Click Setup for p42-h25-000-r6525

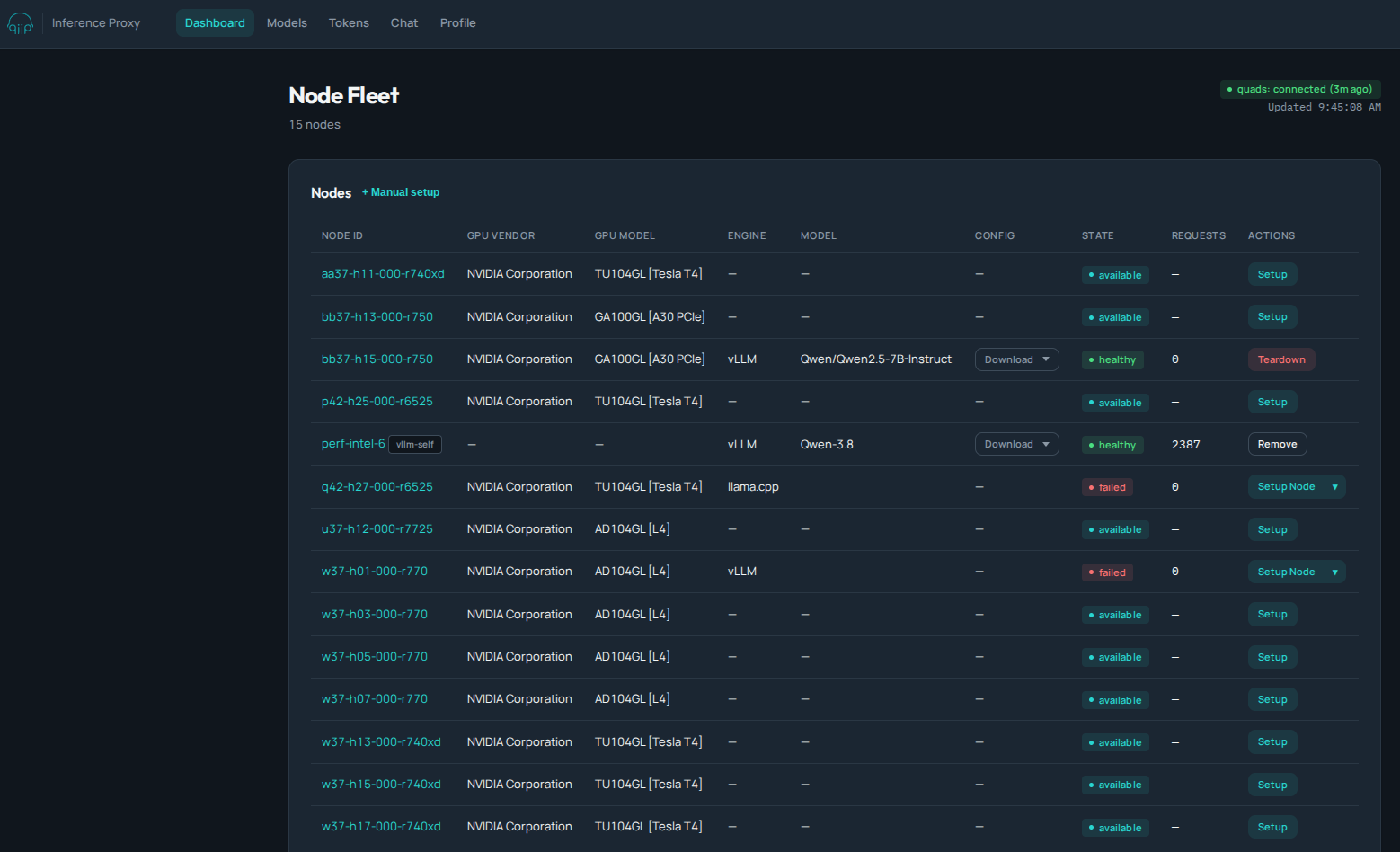[x=1272, y=402]
